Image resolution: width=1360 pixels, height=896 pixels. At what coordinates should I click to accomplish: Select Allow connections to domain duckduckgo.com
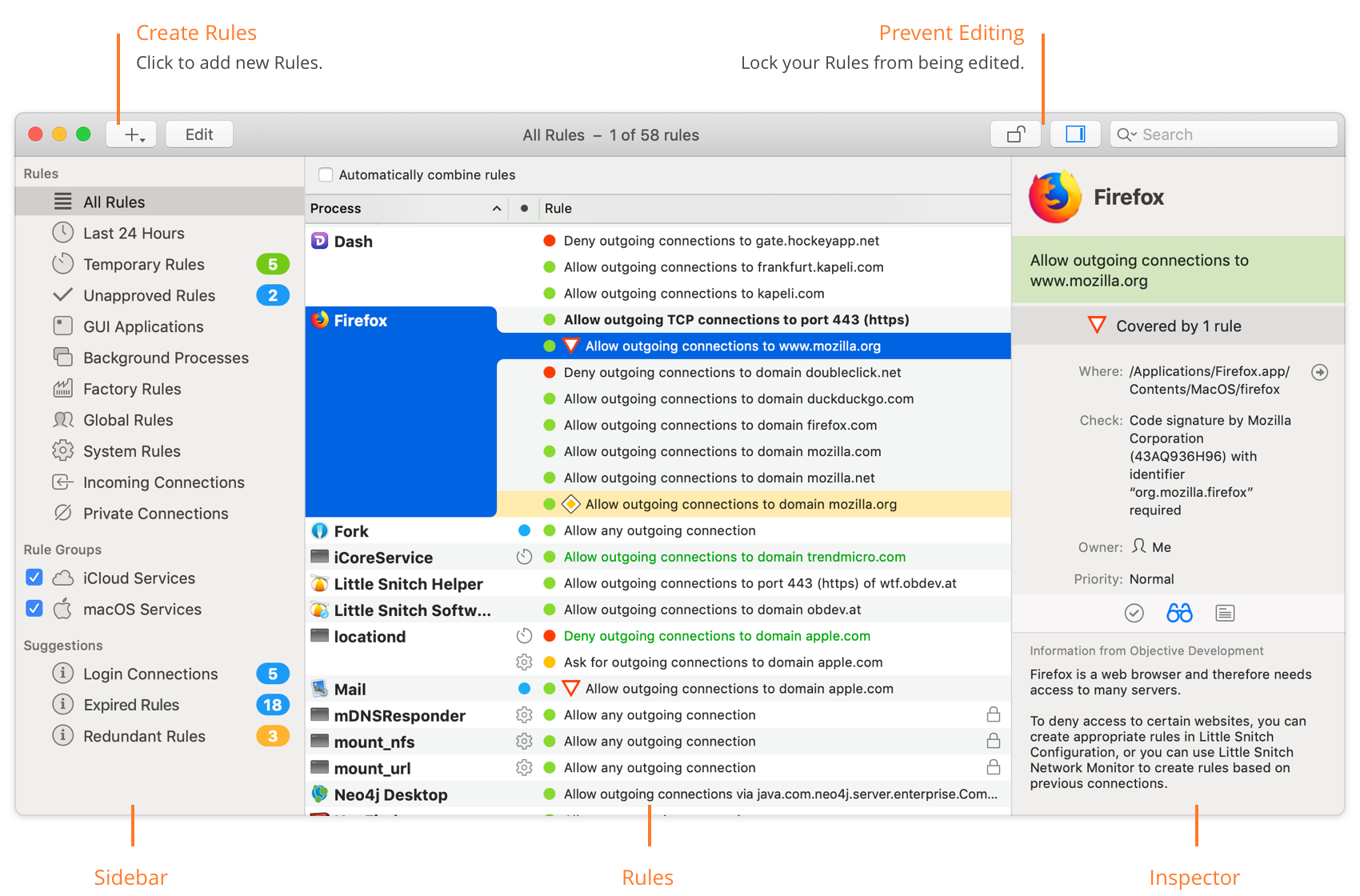click(738, 399)
